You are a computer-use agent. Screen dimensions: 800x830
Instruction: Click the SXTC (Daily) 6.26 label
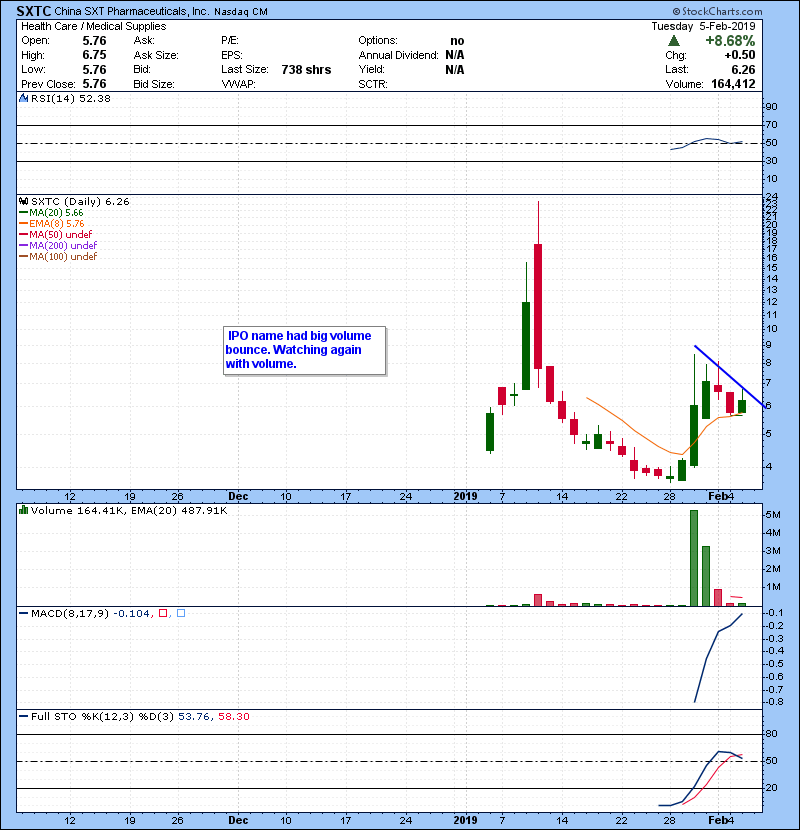80,202
